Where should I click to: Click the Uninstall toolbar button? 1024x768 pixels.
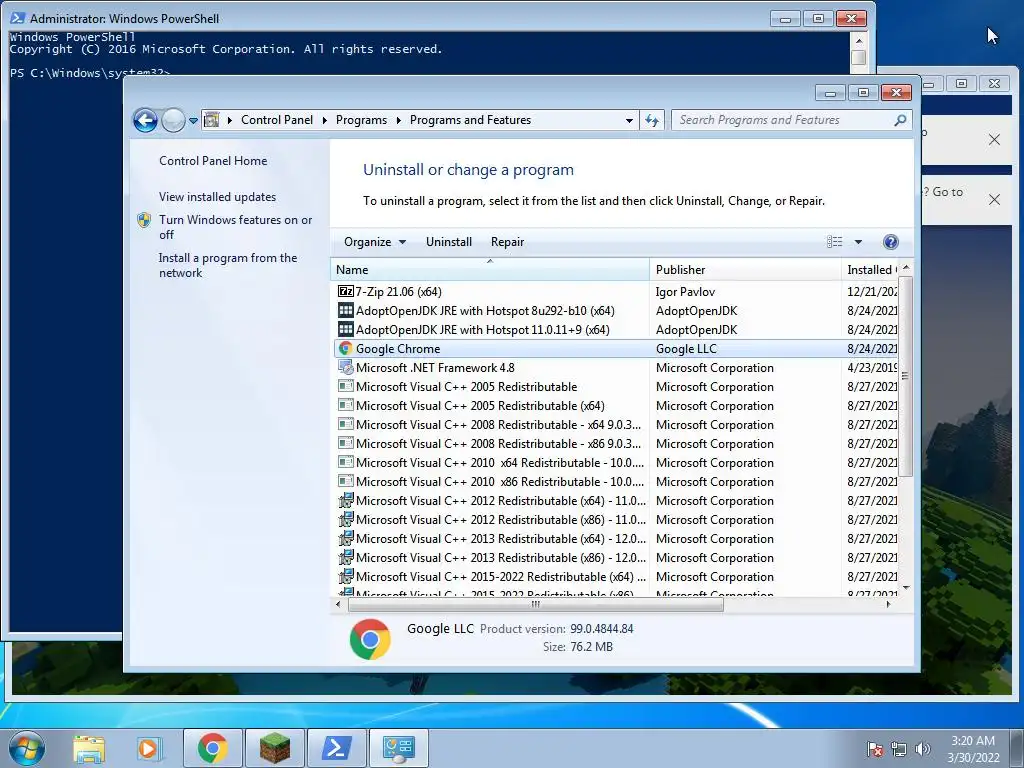(449, 242)
